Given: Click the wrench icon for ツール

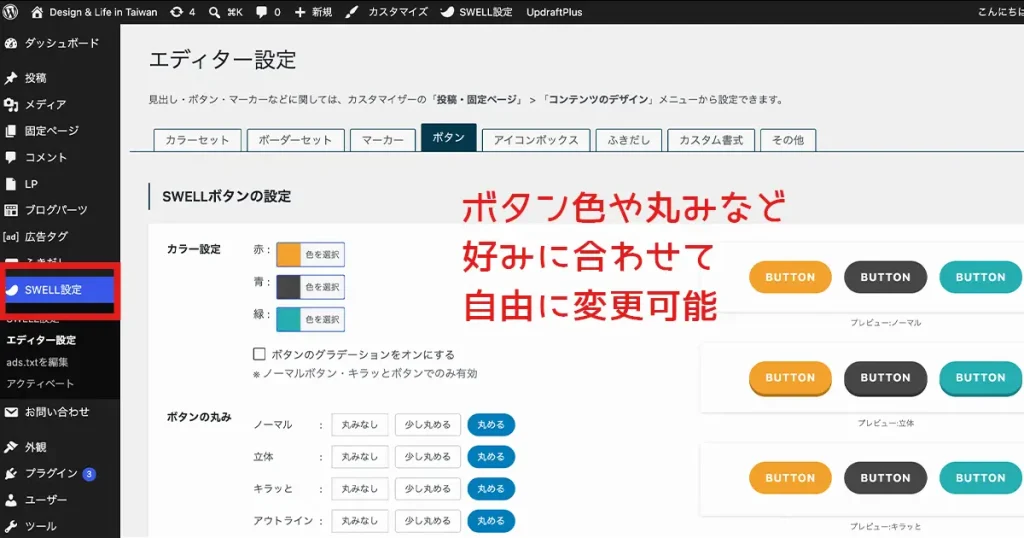Looking at the screenshot, I should [x=10, y=526].
